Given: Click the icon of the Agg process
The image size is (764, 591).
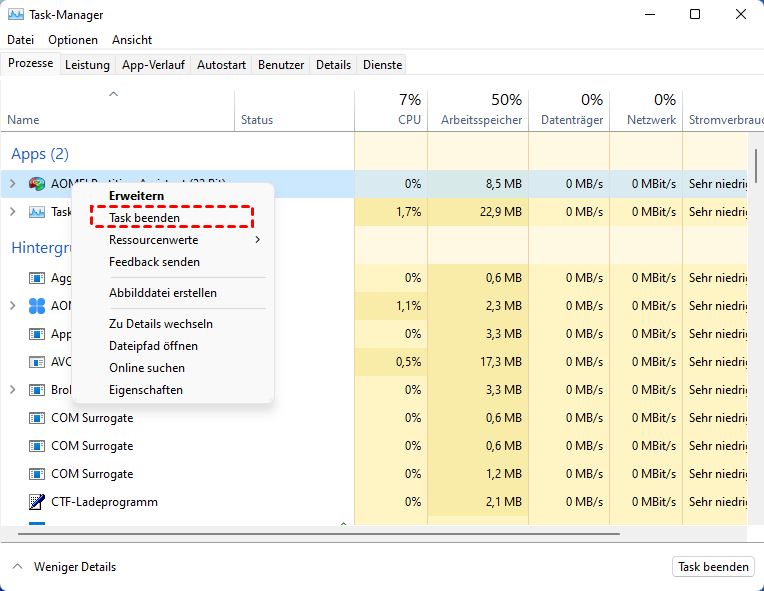Looking at the screenshot, I should [x=37, y=278].
